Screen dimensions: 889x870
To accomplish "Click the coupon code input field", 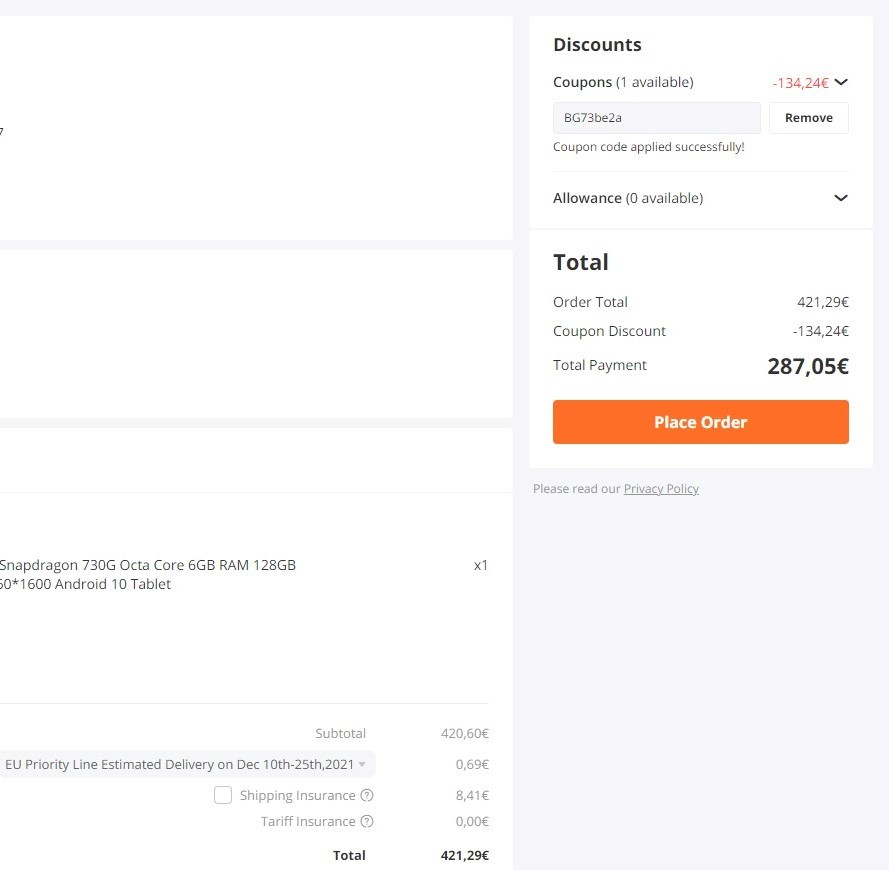I will tap(657, 118).
